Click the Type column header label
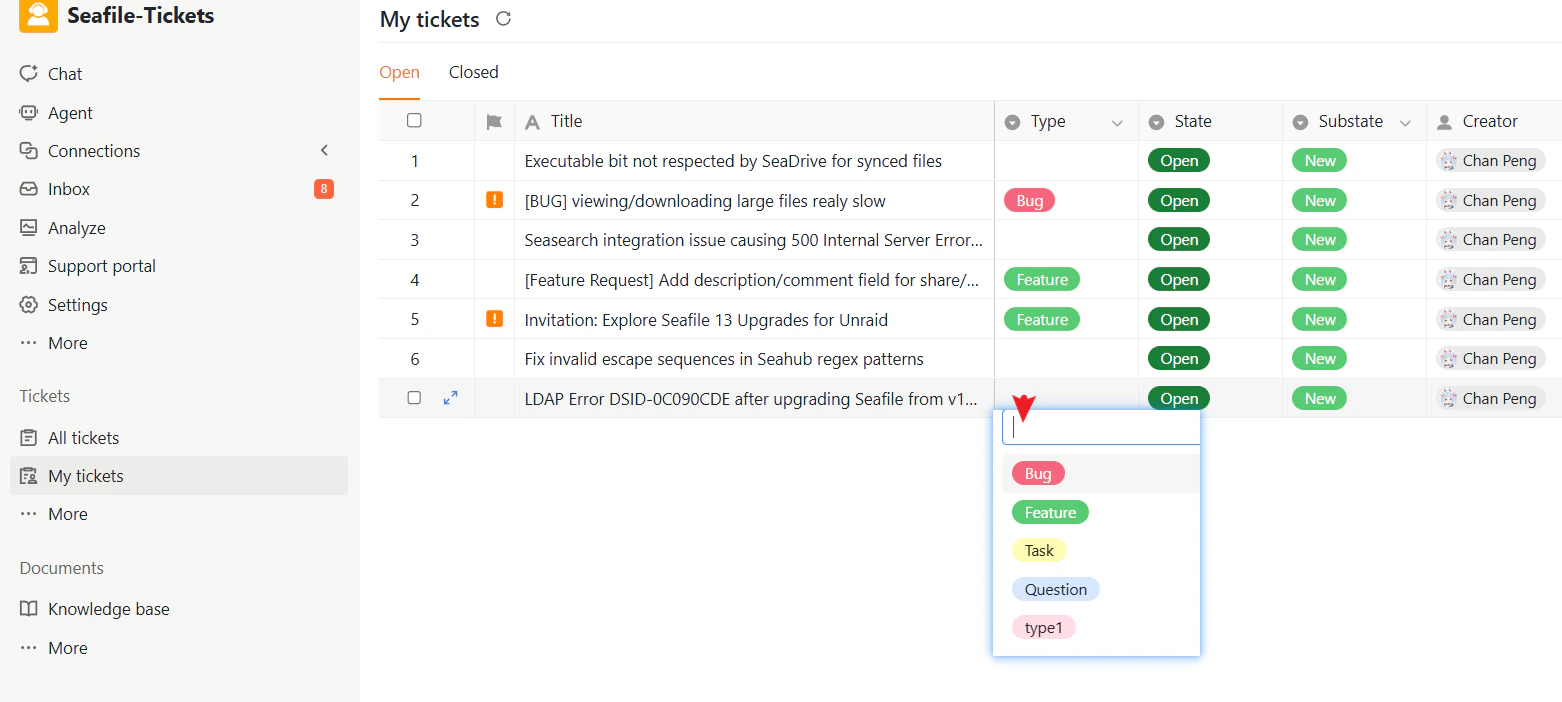The width and height of the screenshot is (1562, 702). click(1048, 121)
